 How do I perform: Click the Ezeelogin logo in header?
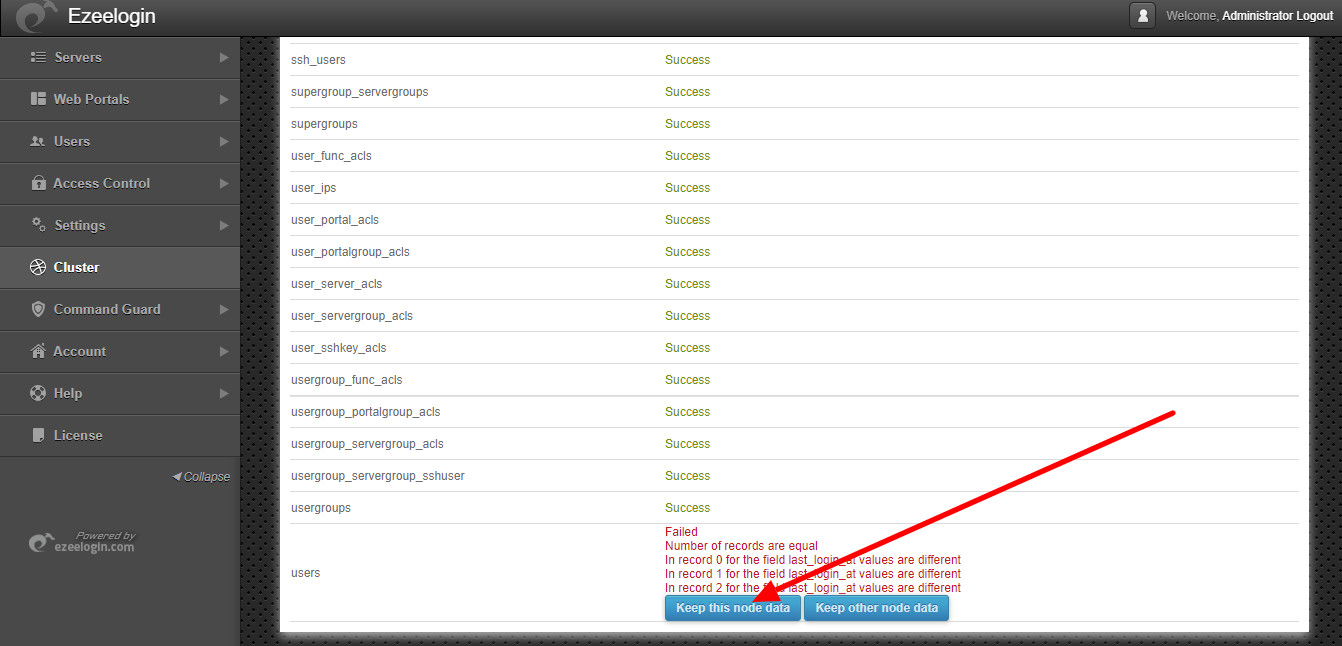36,17
